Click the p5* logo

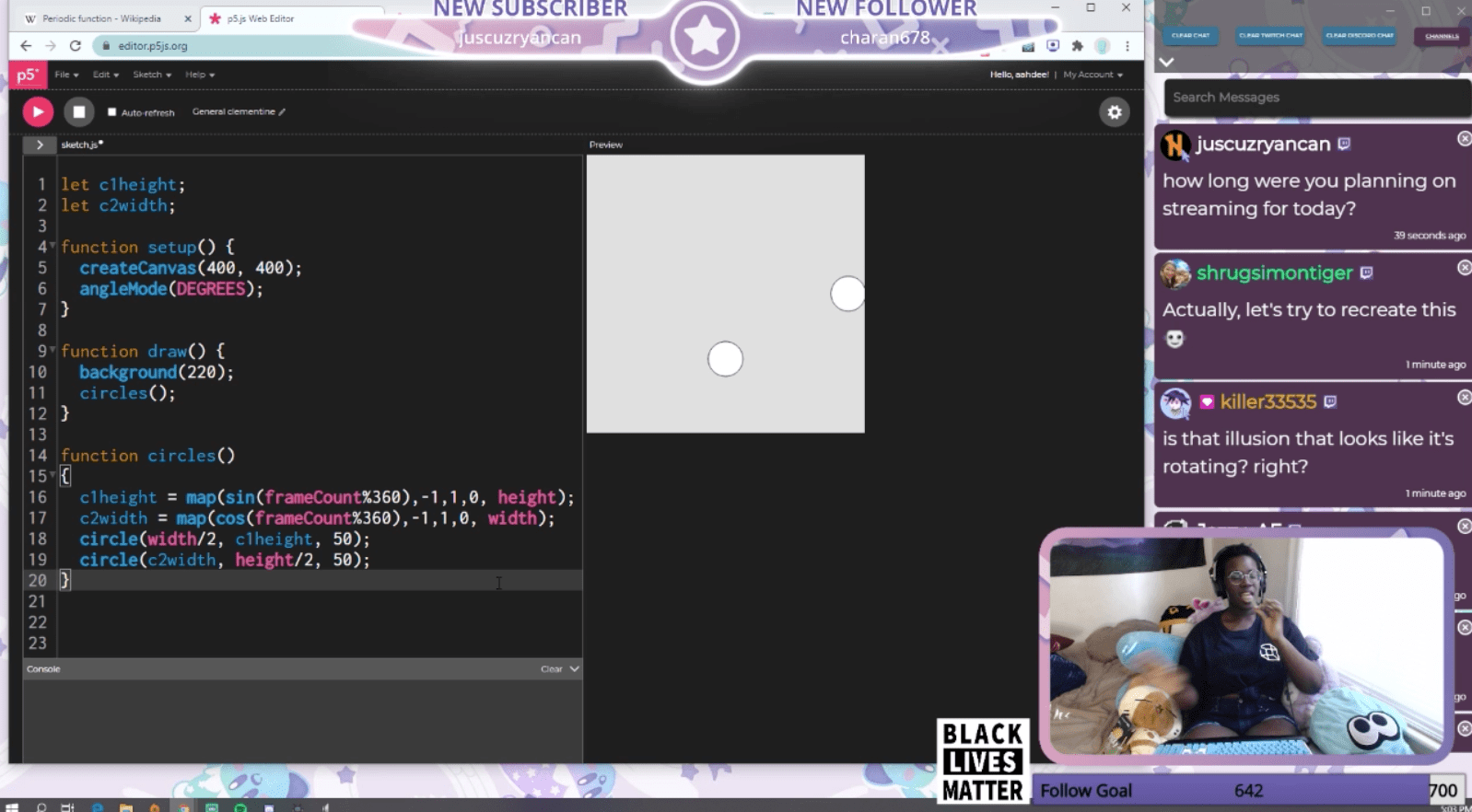[28, 75]
